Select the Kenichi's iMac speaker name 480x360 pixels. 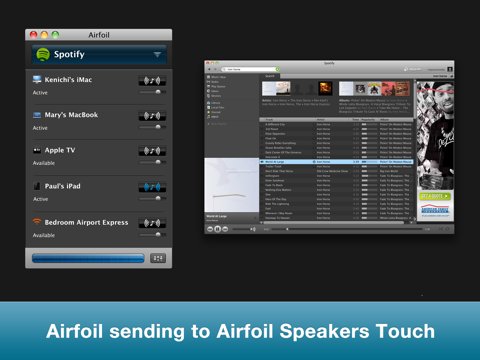pos(68,80)
